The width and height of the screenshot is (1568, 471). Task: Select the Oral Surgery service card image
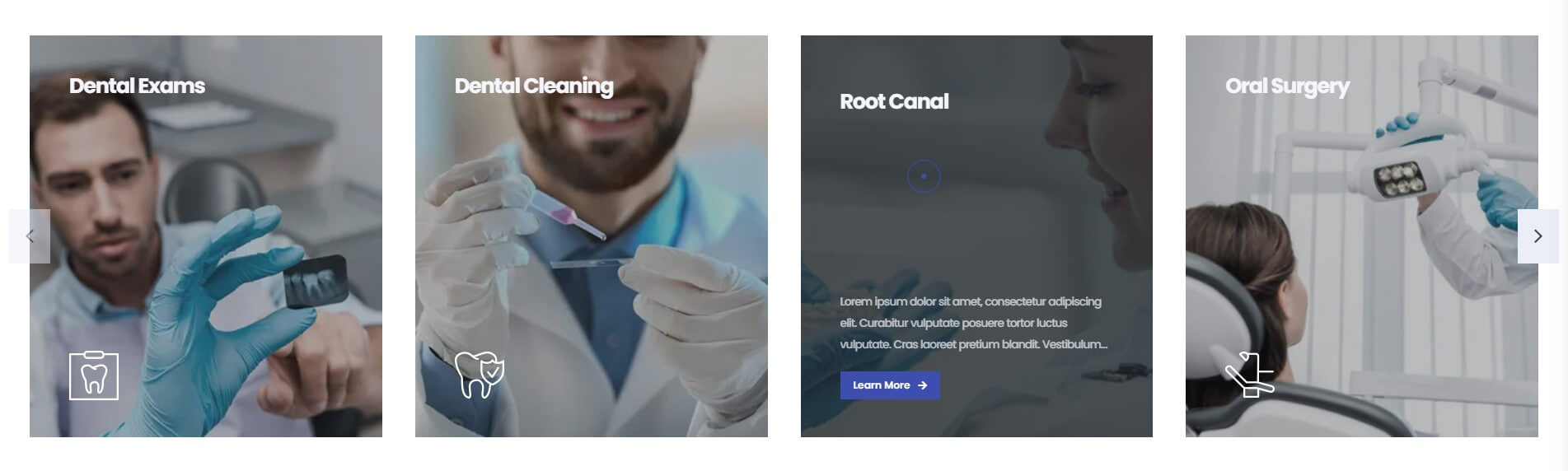[x=1362, y=236]
